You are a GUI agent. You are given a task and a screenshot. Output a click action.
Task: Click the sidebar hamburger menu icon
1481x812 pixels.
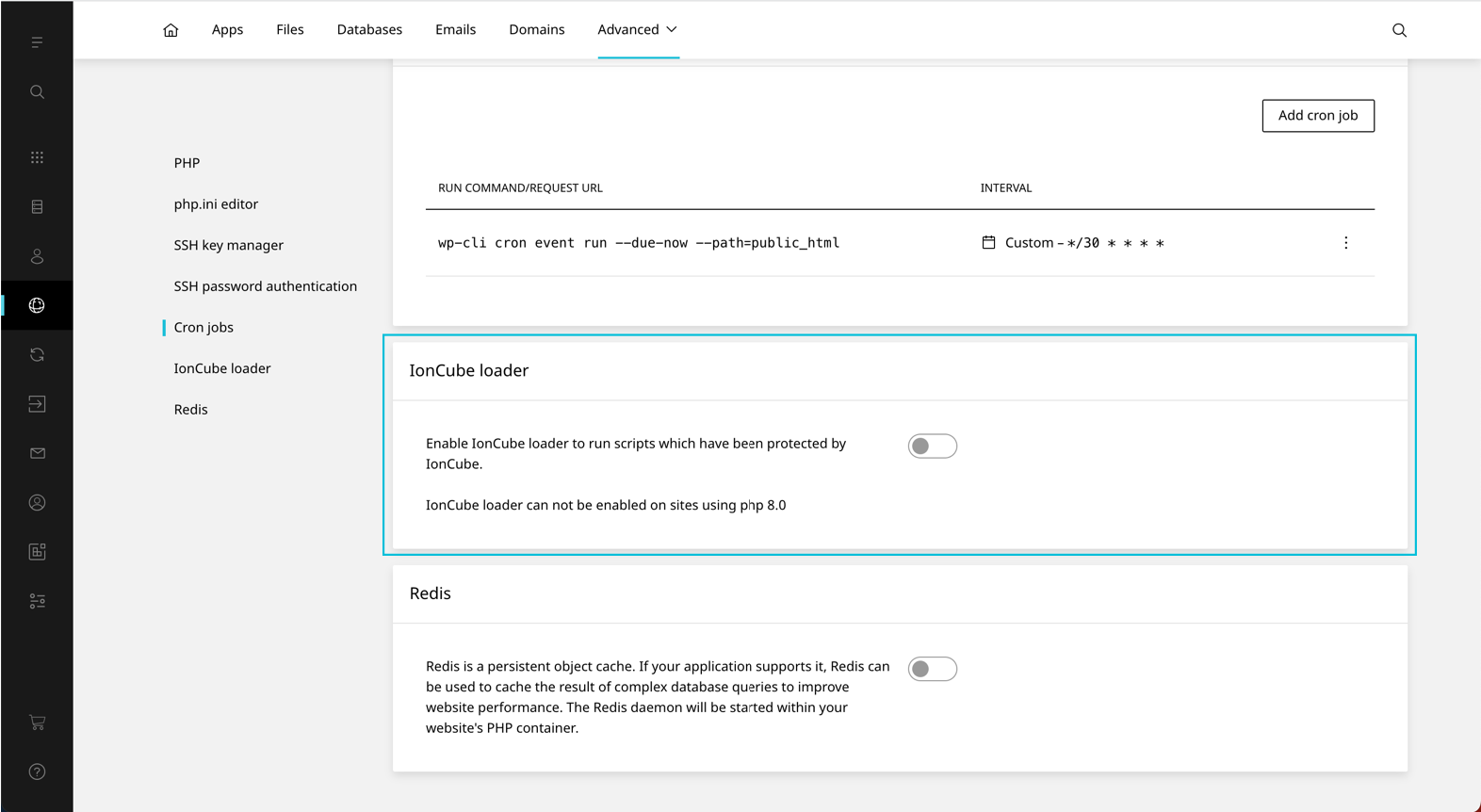point(37,42)
